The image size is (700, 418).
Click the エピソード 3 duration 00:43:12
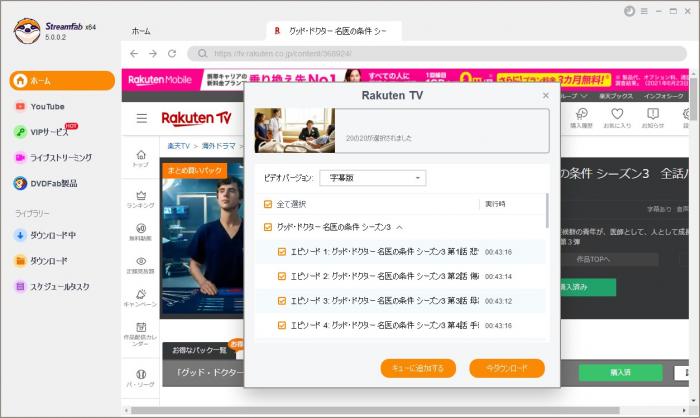pos(498,301)
